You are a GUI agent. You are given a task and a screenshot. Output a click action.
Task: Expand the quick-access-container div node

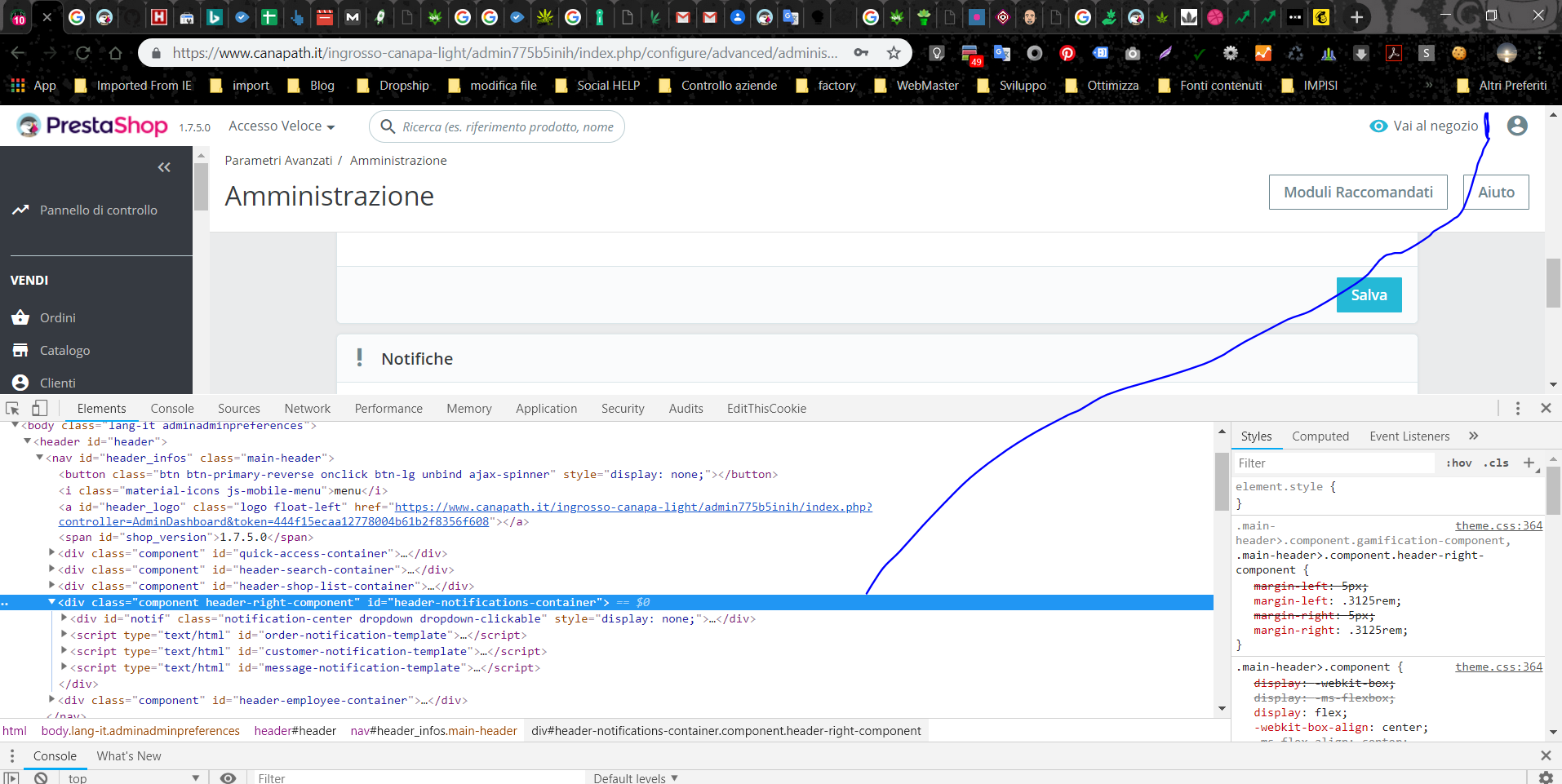(x=52, y=553)
